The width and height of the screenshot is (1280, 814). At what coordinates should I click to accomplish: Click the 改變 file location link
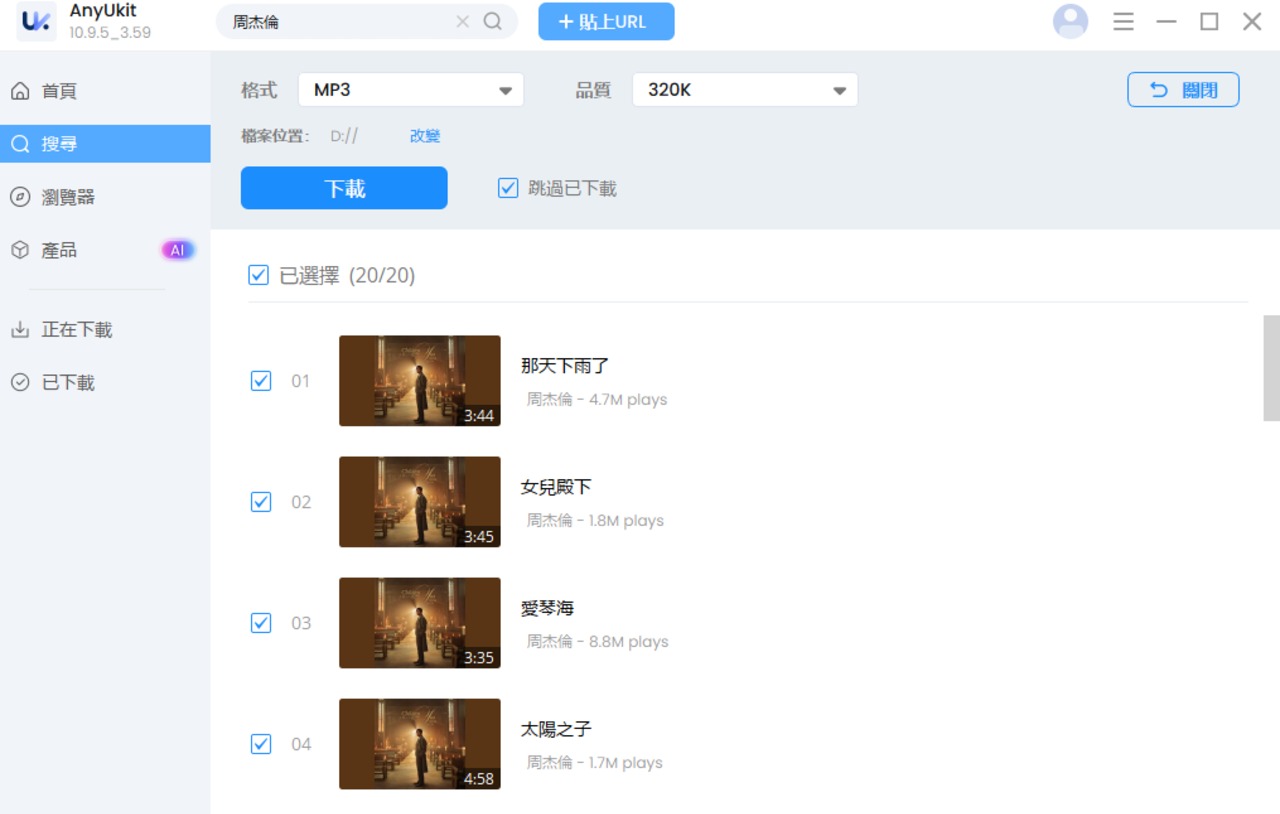pyautogui.click(x=425, y=136)
